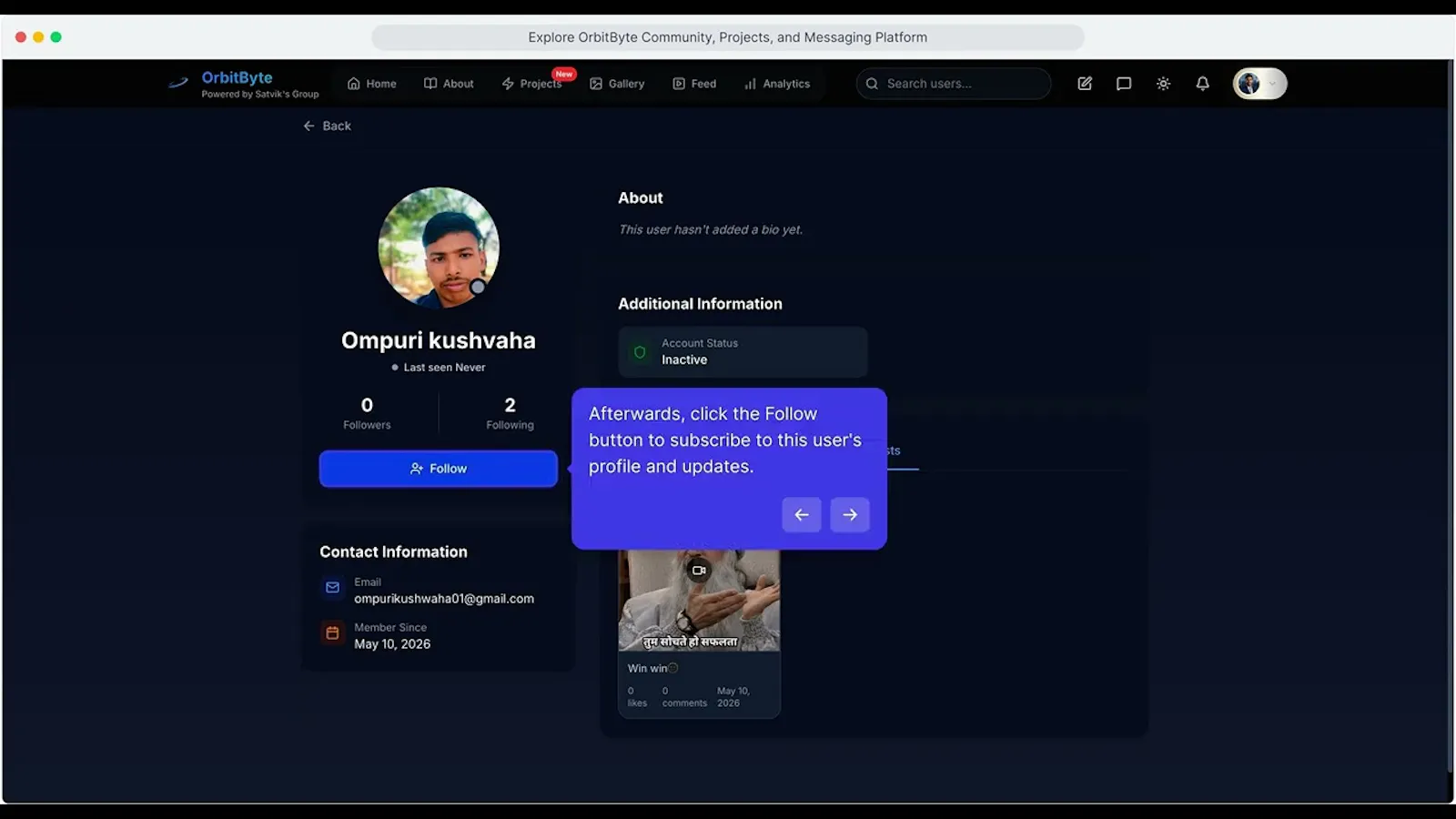This screenshot has height=819, width=1456.
Task: Click the Follow button
Action: point(439,469)
